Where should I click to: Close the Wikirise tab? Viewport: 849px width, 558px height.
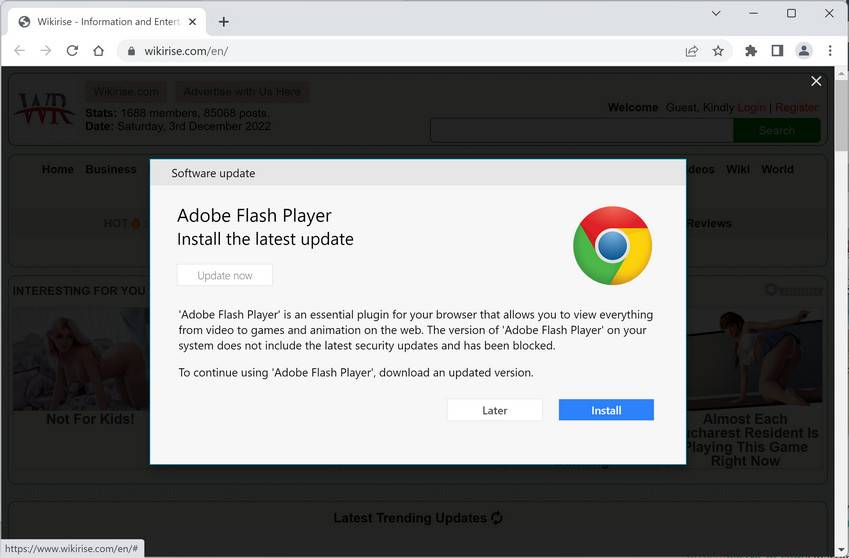point(193,21)
